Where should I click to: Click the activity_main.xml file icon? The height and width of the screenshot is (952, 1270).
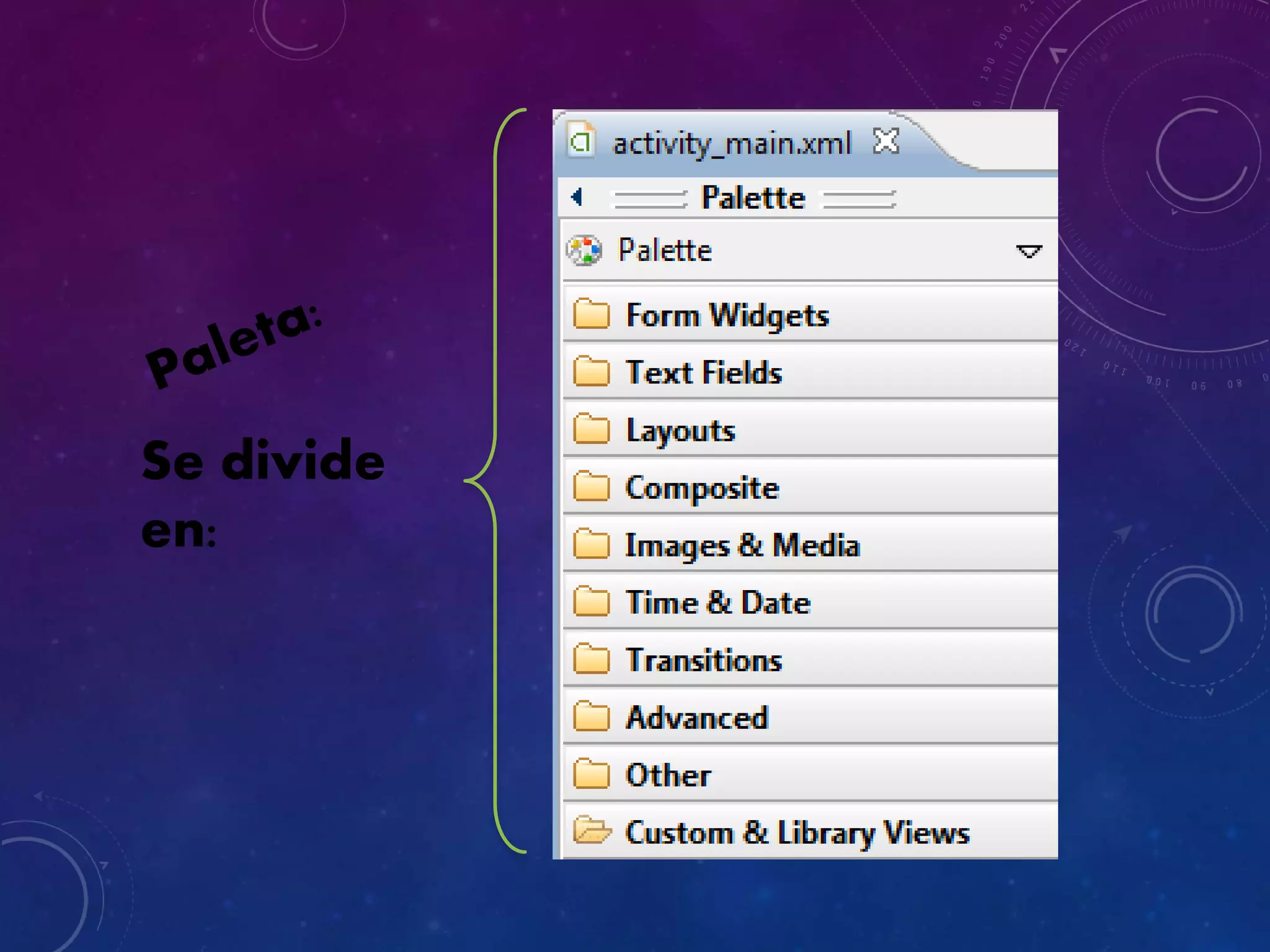[x=581, y=140]
